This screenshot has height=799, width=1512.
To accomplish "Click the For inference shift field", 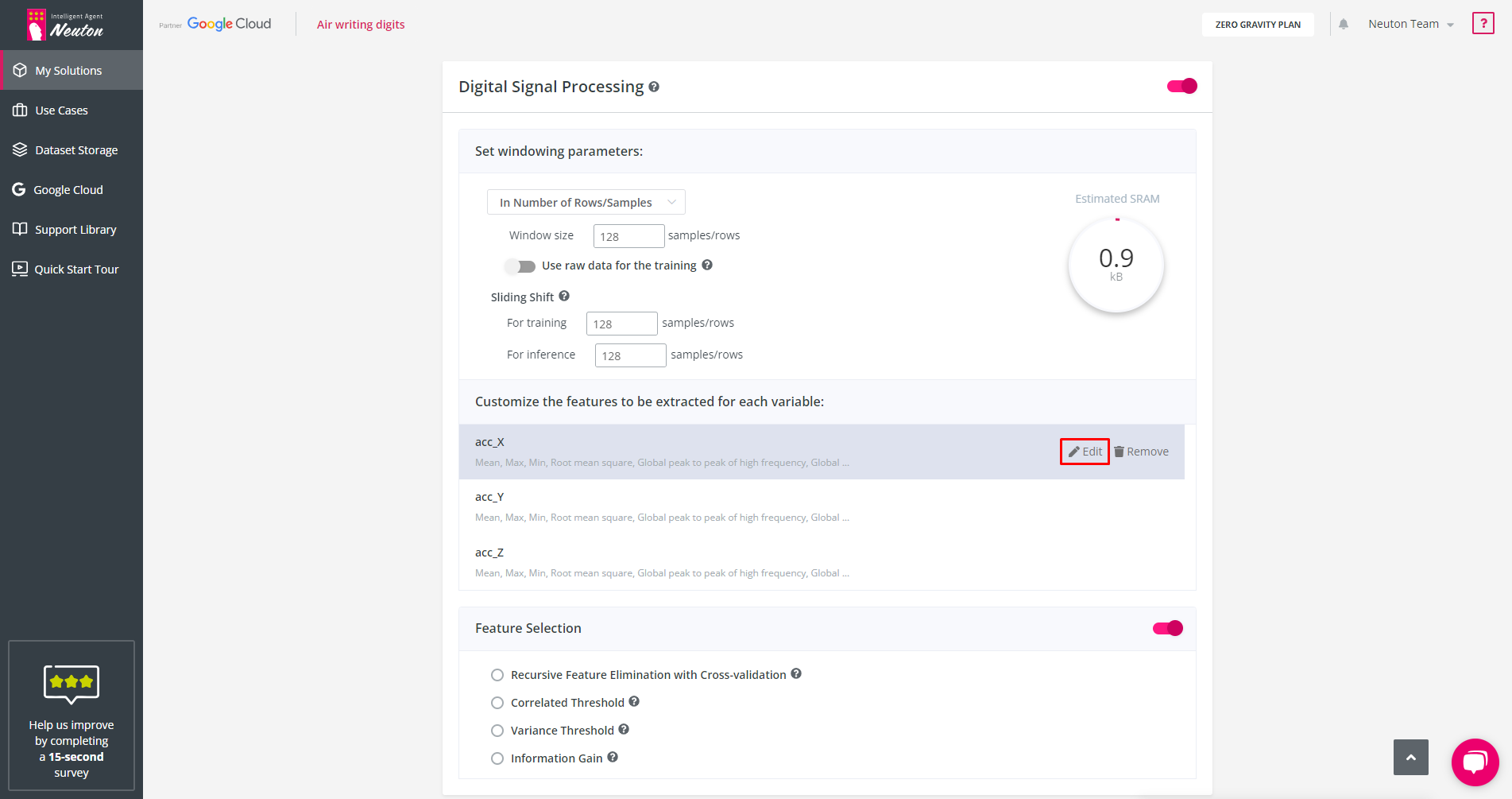I will [x=630, y=355].
